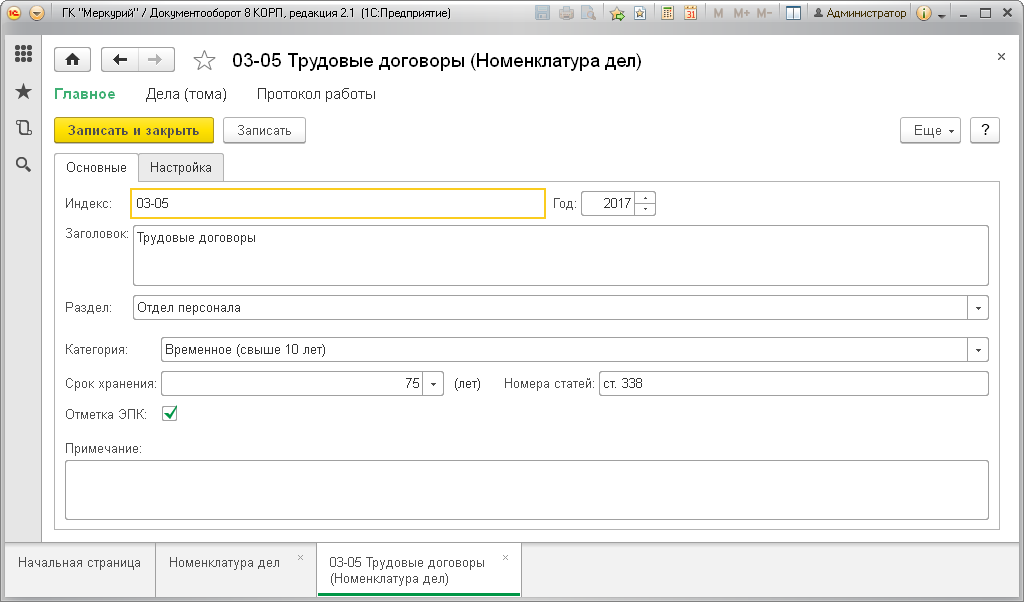This screenshot has height=602, width=1024.
Task: Open the Дела (тома) section
Action: [186, 94]
